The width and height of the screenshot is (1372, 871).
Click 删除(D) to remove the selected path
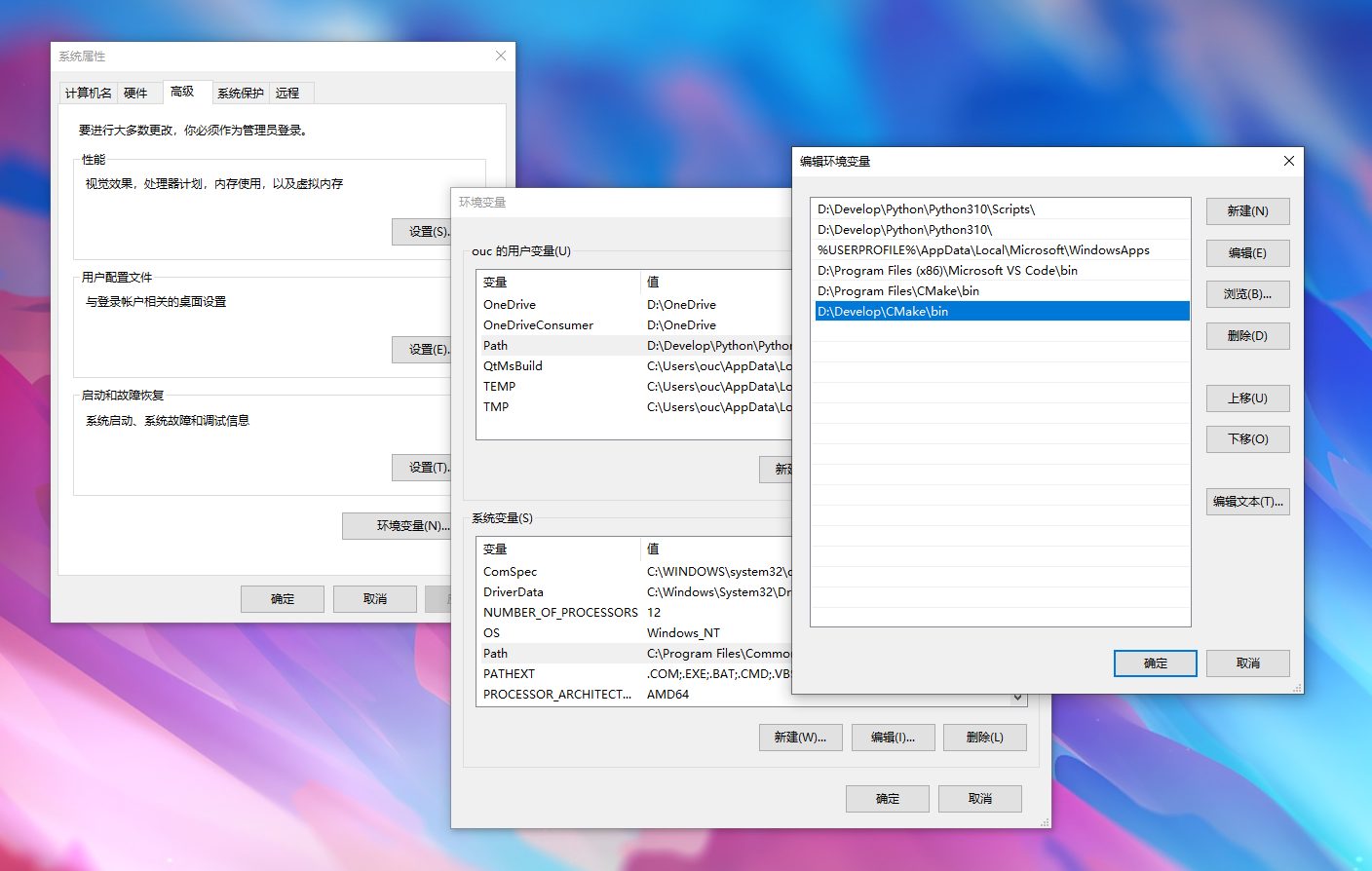(1247, 335)
